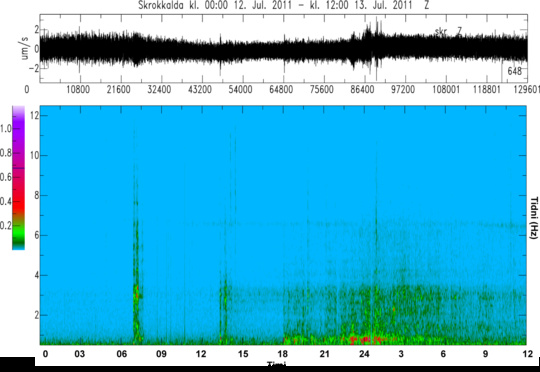This screenshot has width=540, height=372.
Task: Click the red band of color scale
Action: [18, 203]
